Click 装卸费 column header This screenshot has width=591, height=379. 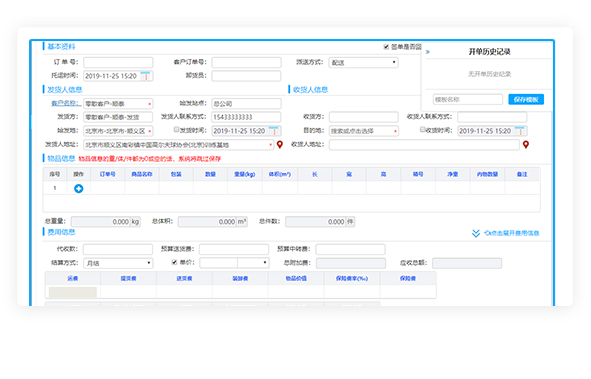[x=240, y=278]
